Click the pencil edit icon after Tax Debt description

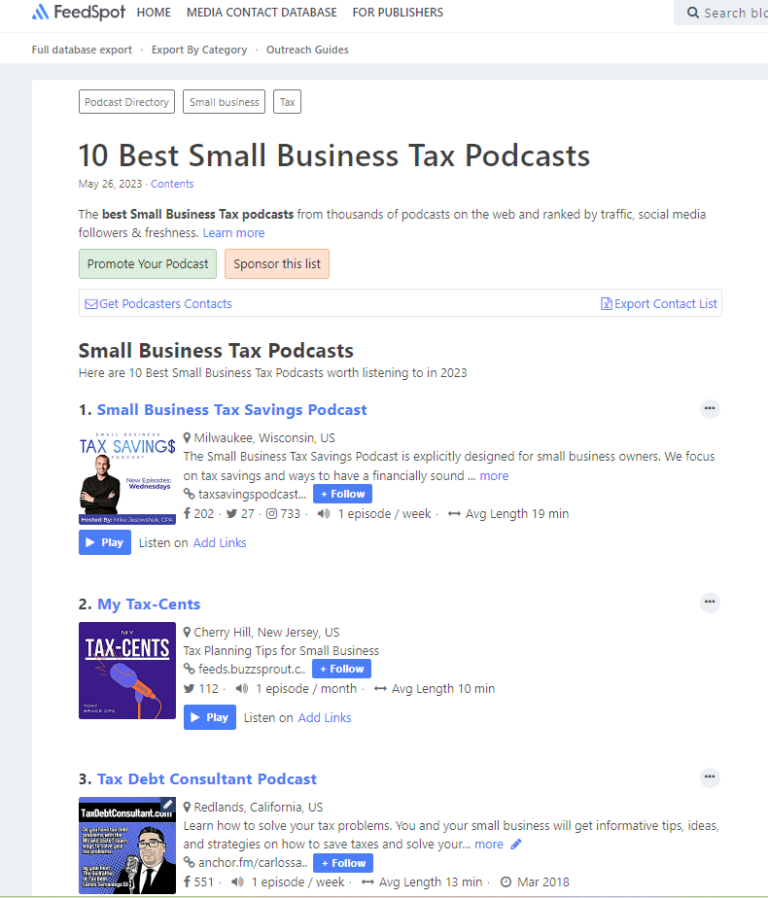point(516,844)
